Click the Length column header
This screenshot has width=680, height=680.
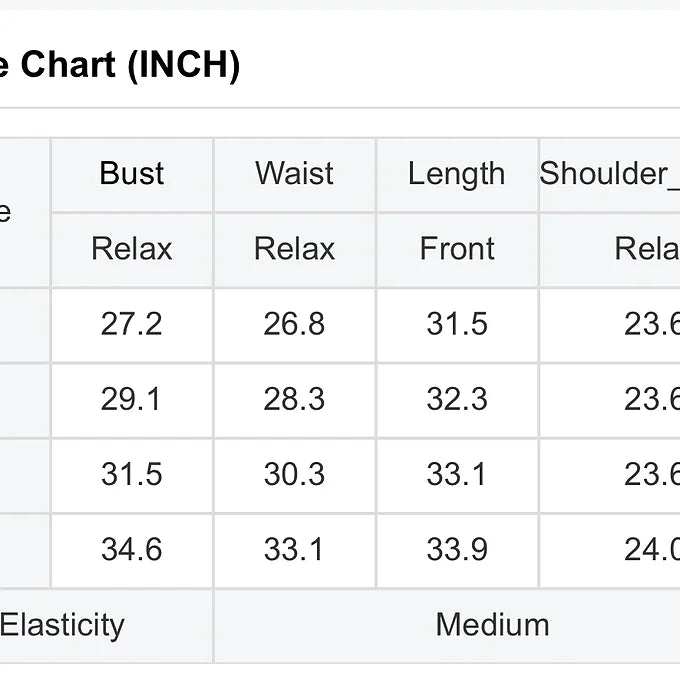pos(457,174)
